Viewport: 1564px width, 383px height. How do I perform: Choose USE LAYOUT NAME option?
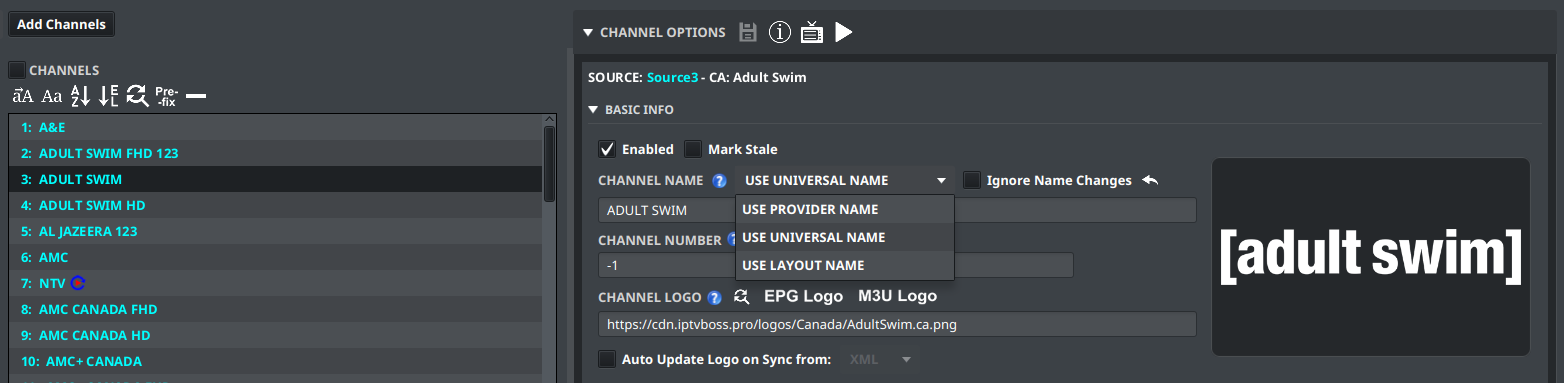pyautogui.click(x=845, y=265)
